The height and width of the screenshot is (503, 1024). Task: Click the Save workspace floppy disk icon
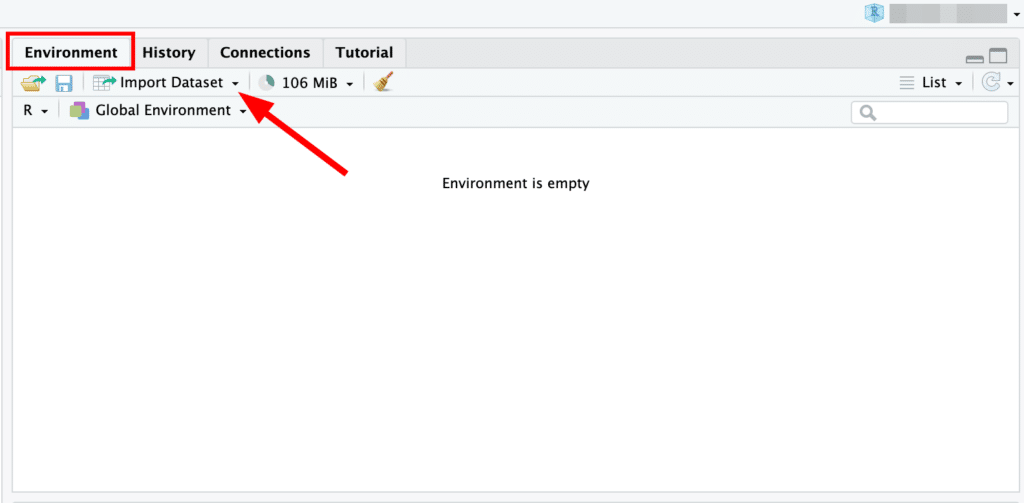(64, 83)
